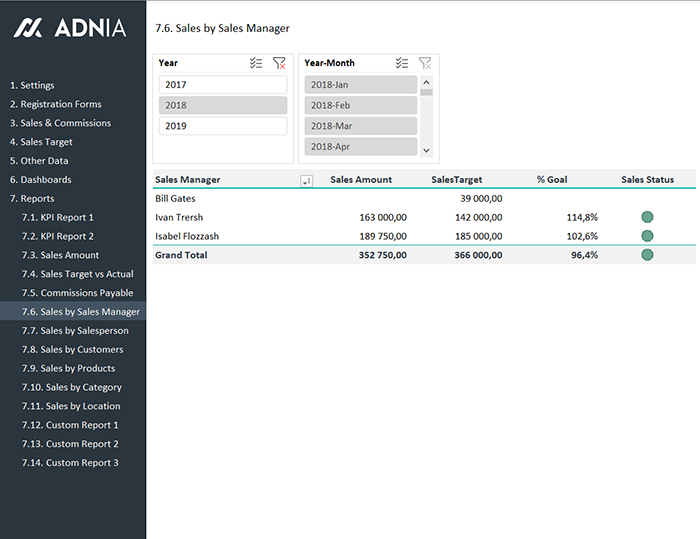Click the Grand Total status circle
Screen dimensions: 700x539
(x=647, y=255)
